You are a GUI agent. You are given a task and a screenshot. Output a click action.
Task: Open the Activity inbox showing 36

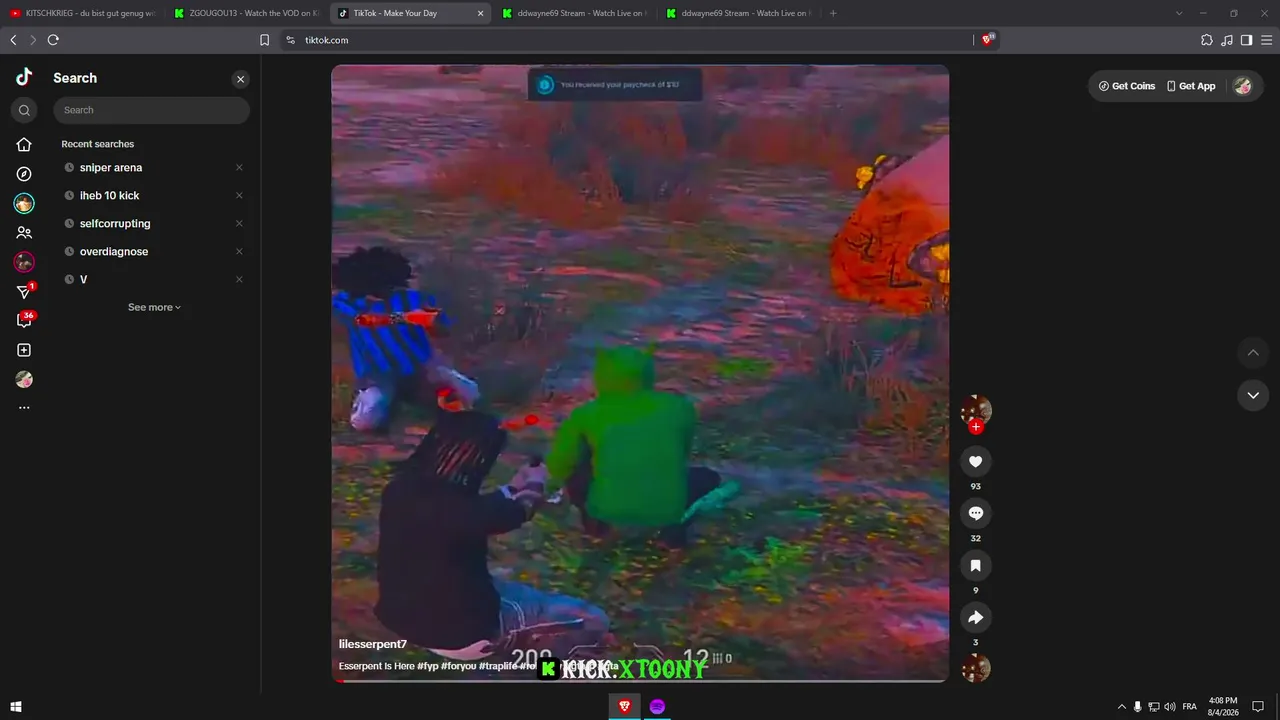(25, 320)
